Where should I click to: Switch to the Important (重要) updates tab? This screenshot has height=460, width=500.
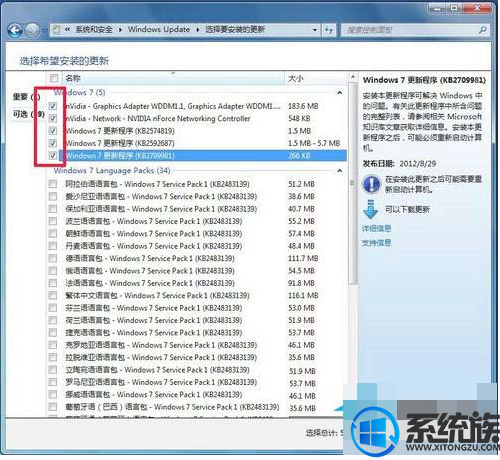[27, 97]
